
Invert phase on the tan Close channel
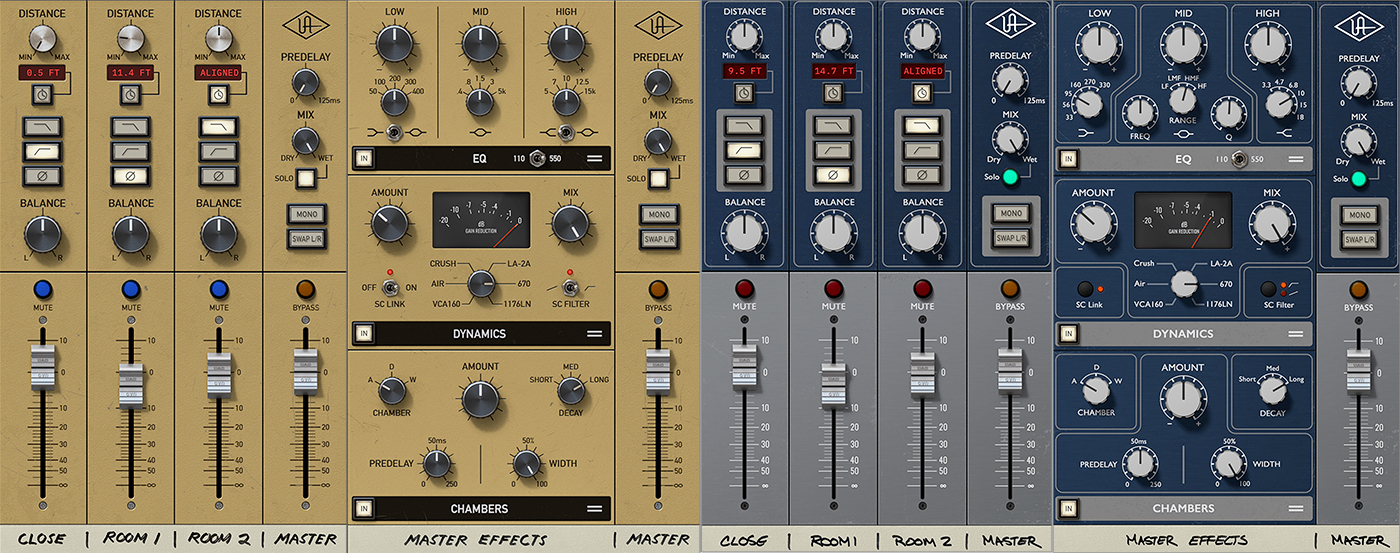pos(44,177)
